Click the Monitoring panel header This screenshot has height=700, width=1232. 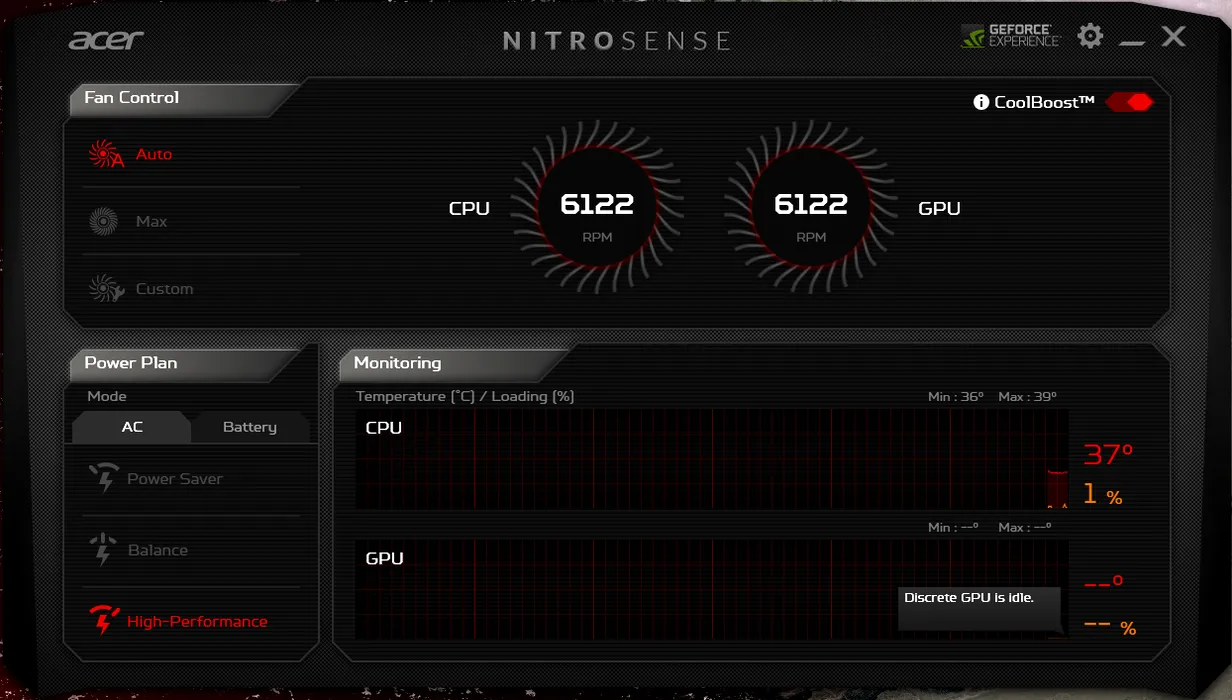[455, 363]
